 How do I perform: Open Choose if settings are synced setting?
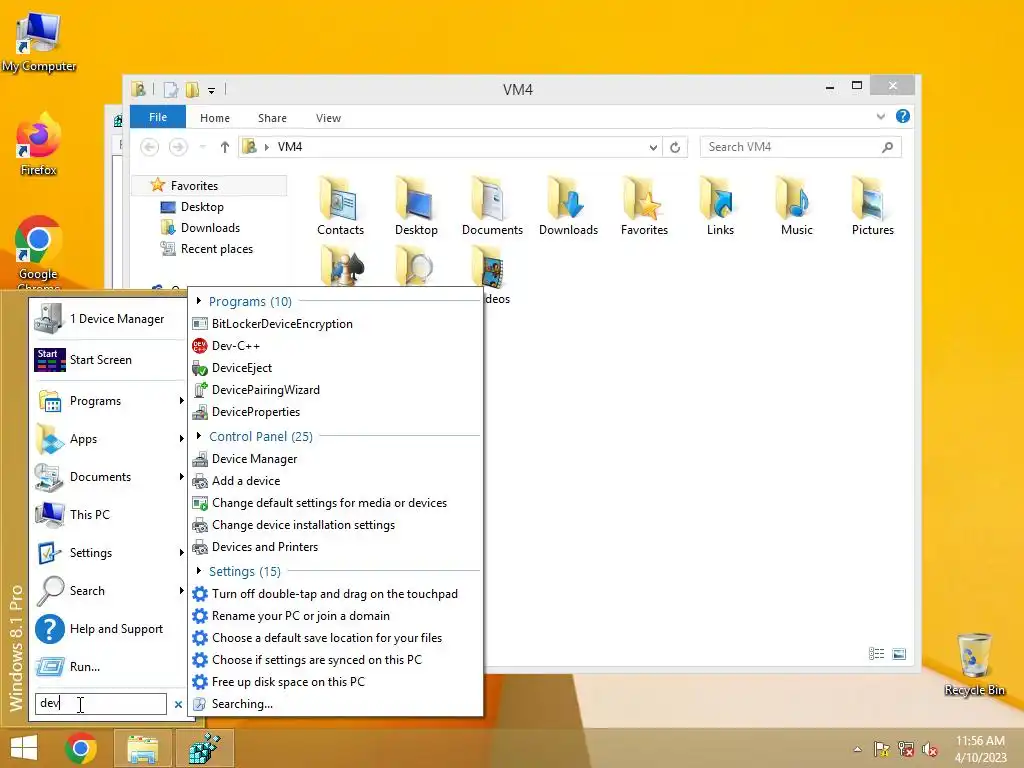tap(336, 660)
